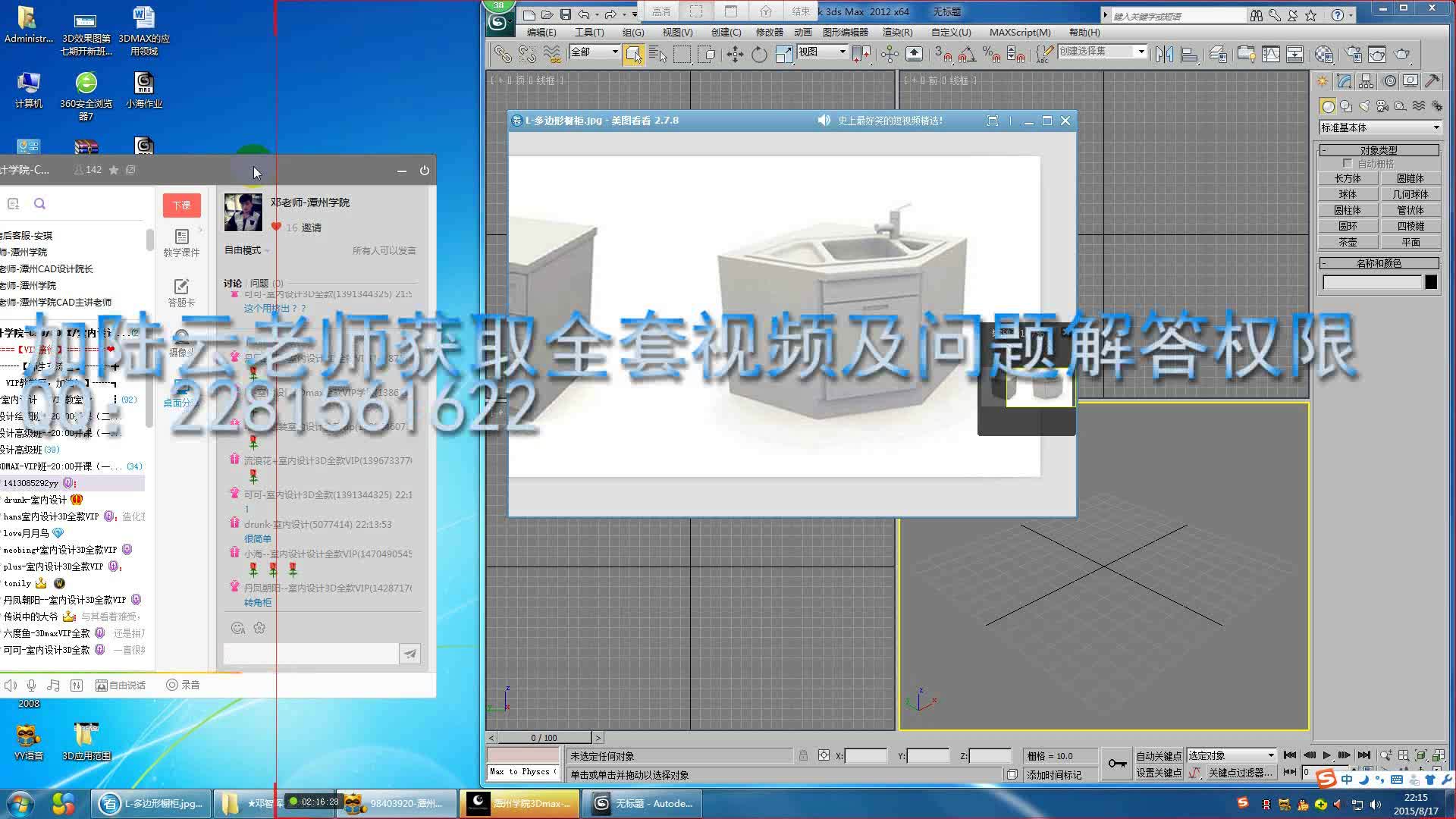Switch to the Lights creation category icon

tap(1366, 106)
